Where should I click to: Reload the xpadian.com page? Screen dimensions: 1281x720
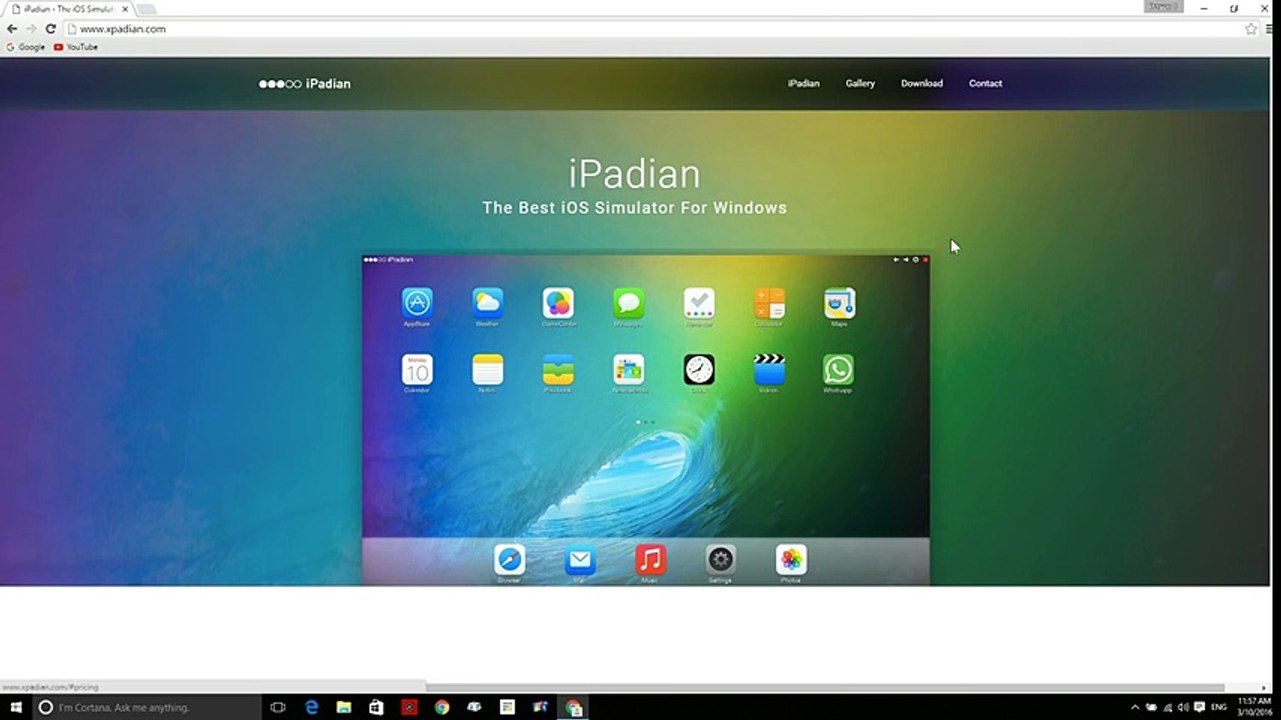[50, 29]
